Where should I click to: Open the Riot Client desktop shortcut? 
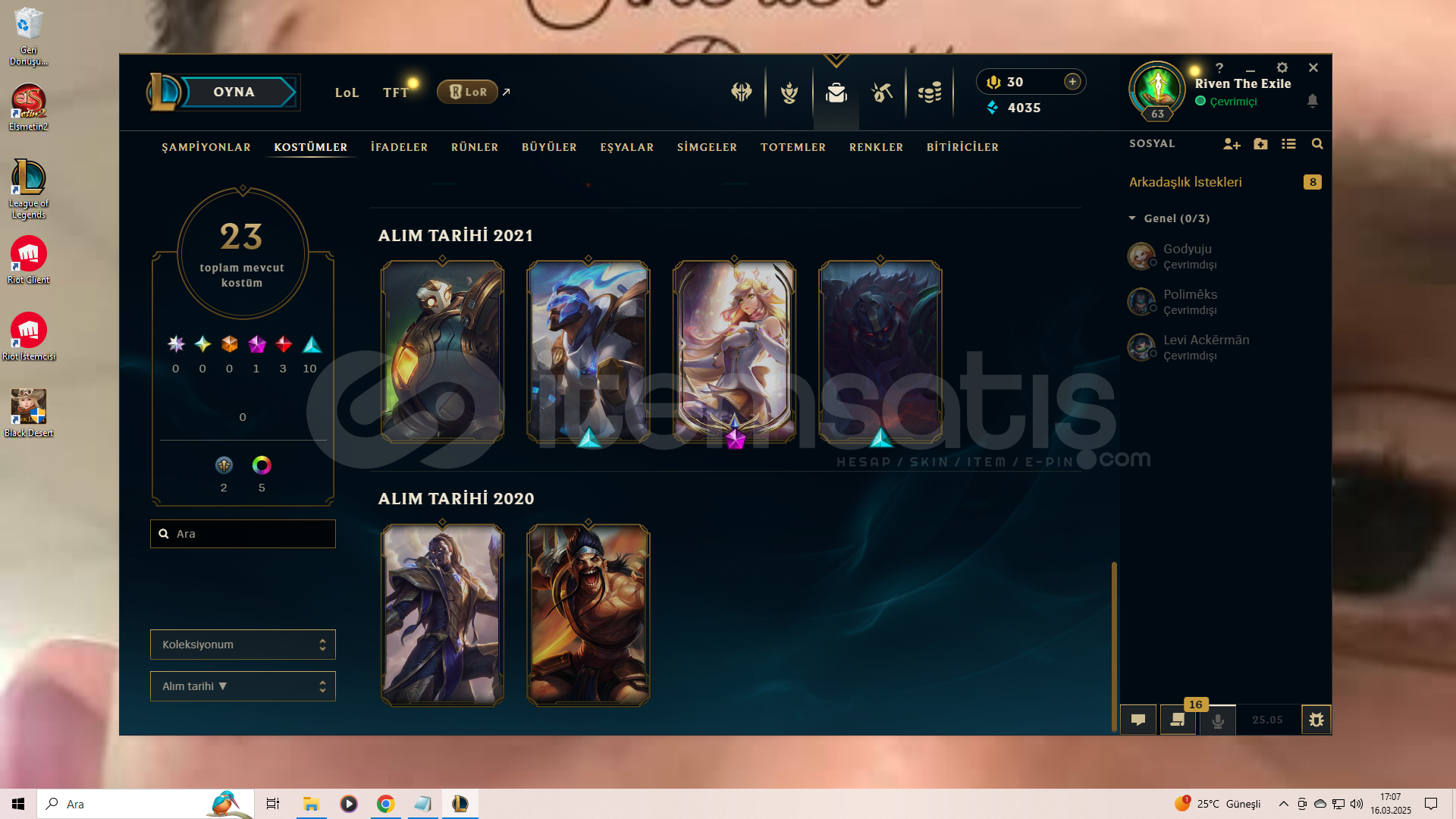pos(29,260)
